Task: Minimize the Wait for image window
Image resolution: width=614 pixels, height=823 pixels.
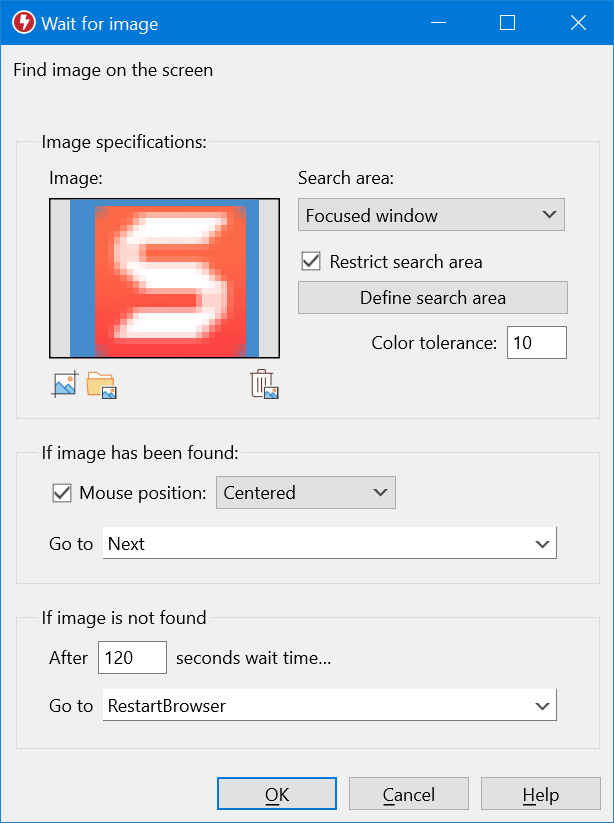Action: 438,23
